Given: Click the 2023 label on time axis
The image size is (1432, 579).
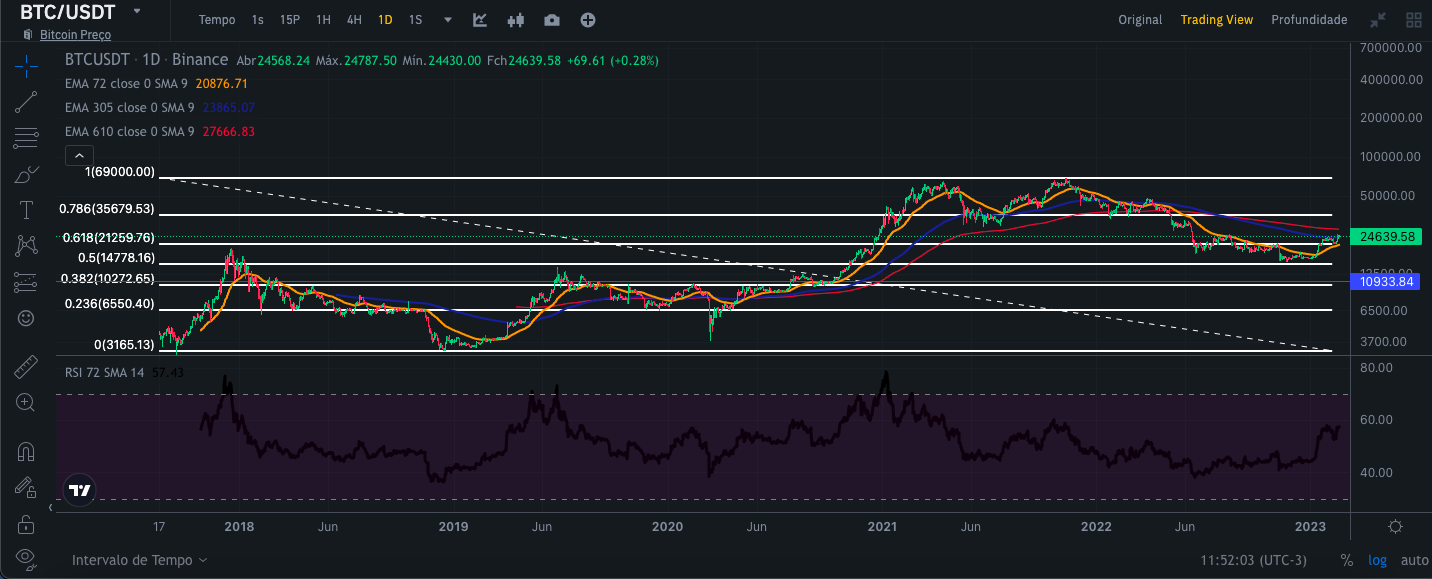Looking at the screenshot, I should [x=1310, y=526].
